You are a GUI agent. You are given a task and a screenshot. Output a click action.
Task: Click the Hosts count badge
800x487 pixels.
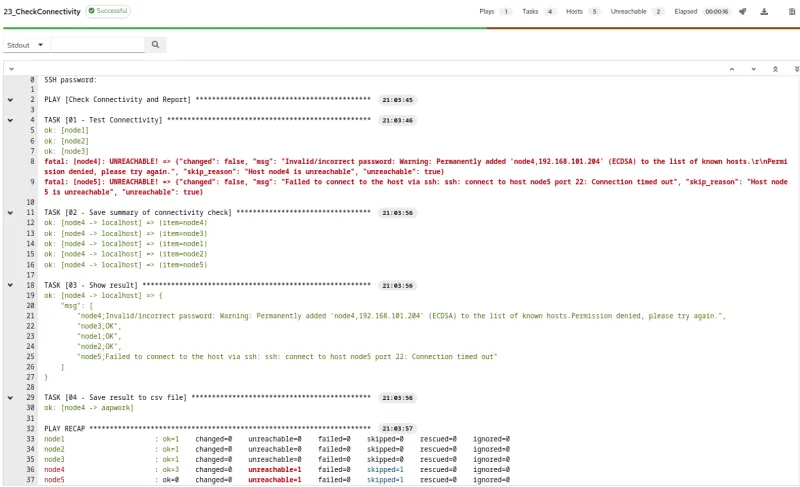[594, 11]
